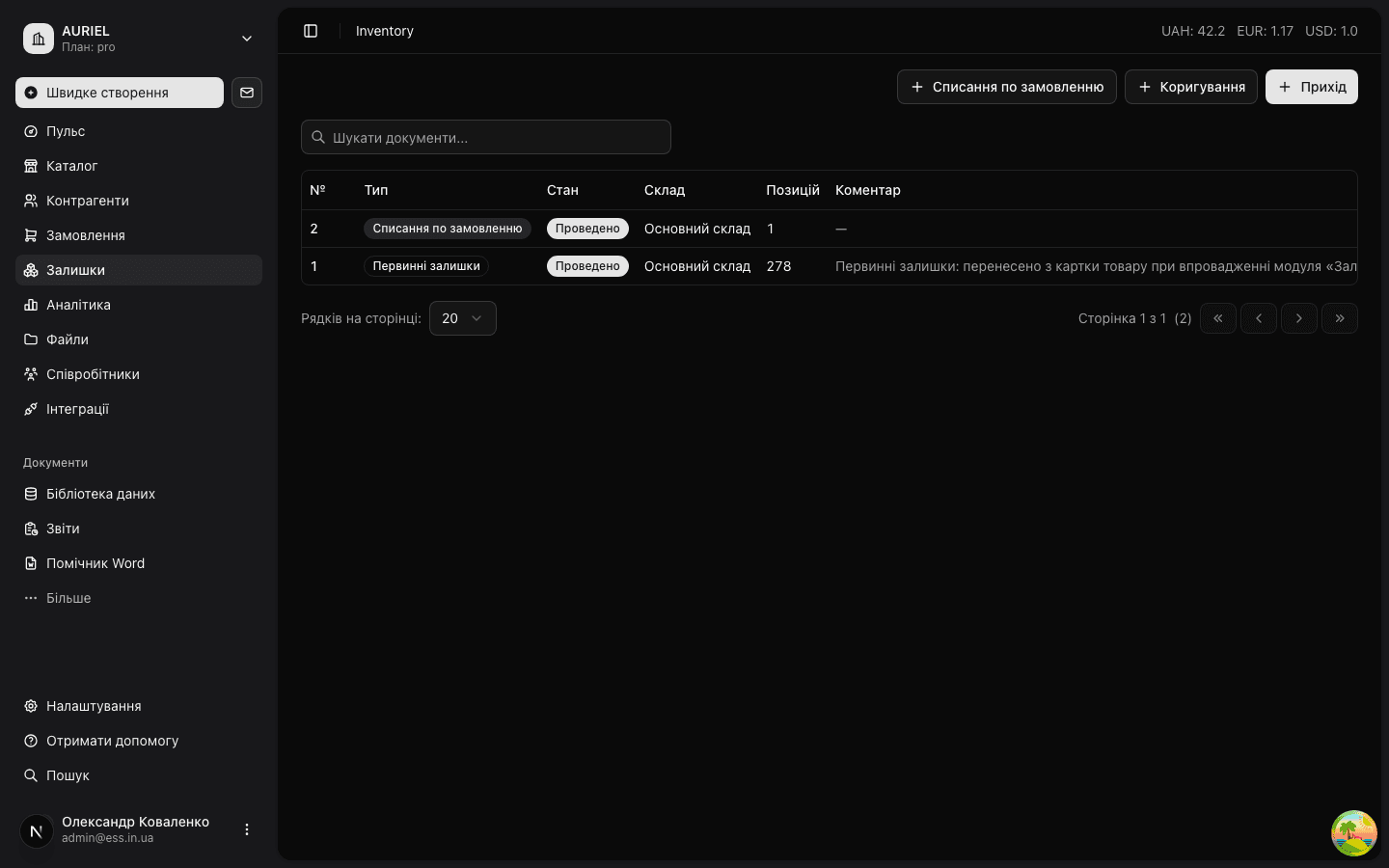Viewport: 1389px width, 868px height.
Task: Toggle the sidebar panel icon
Action: [311, 31]
